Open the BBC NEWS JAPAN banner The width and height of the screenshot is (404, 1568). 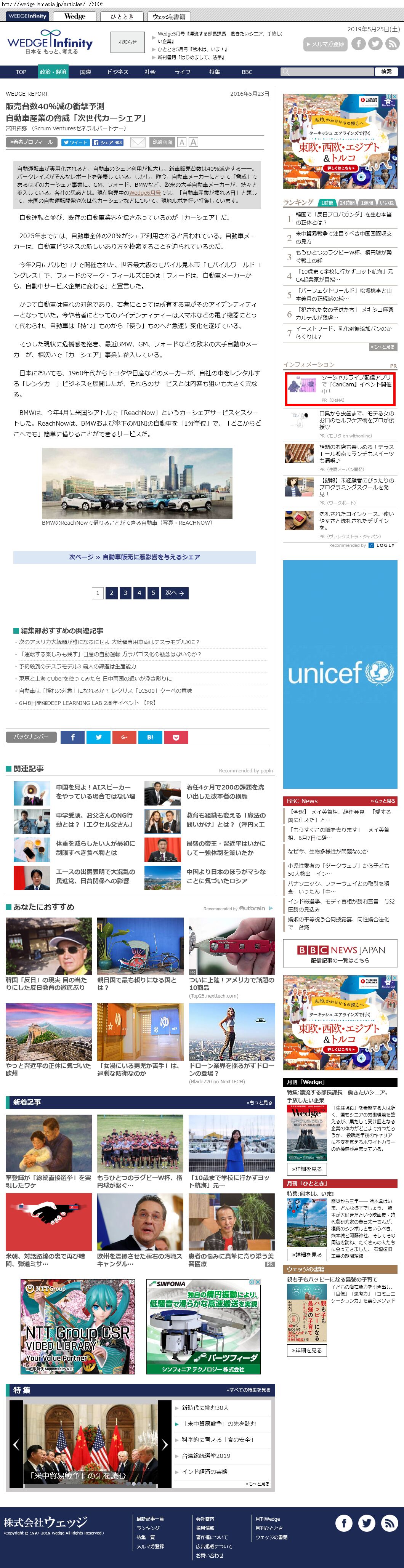(340, 954)
